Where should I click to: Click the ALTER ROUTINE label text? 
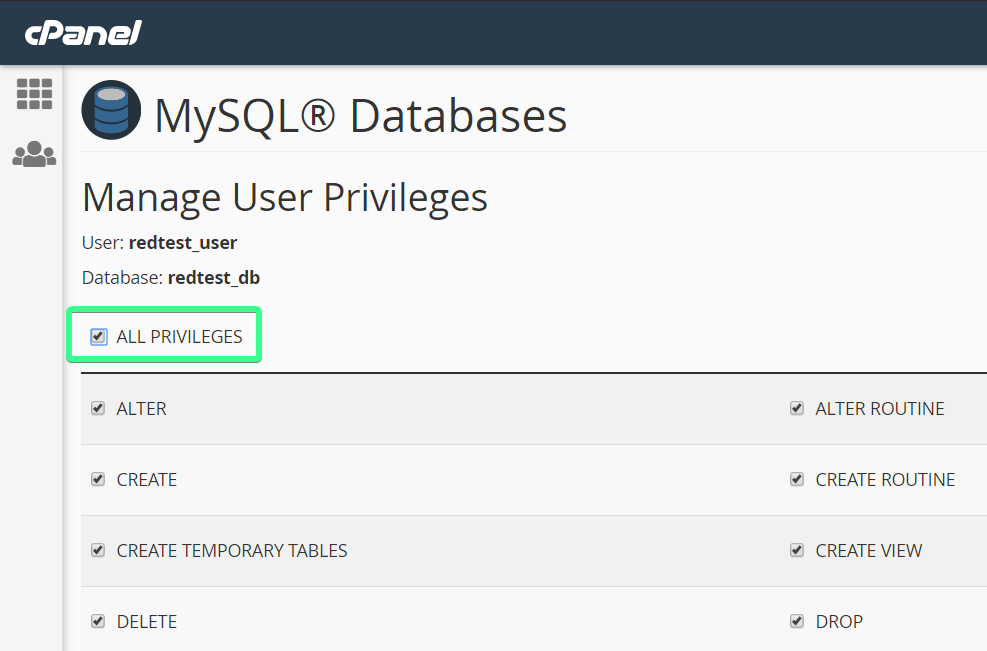(880, 408)
